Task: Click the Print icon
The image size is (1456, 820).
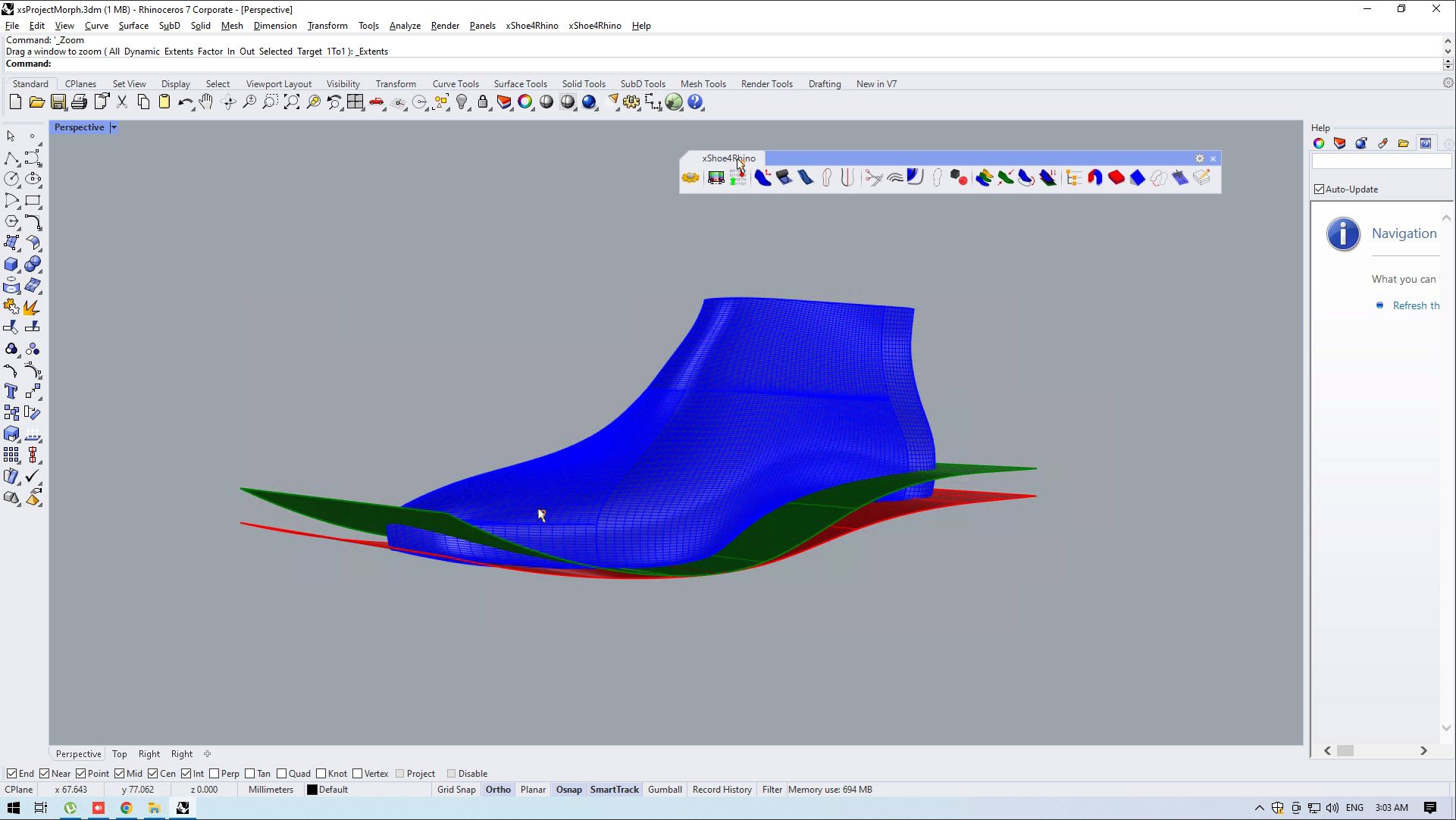Action: pos(79,102)
